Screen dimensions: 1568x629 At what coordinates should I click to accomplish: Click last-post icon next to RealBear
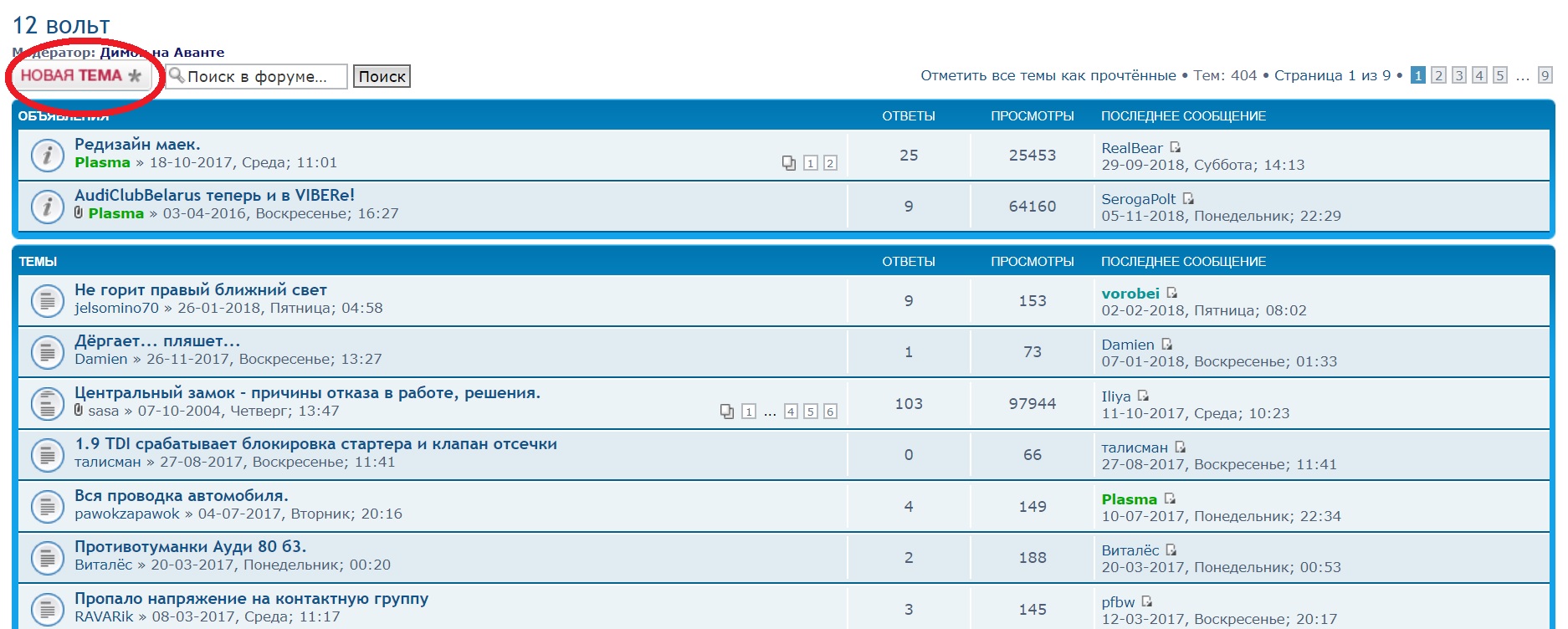click(x=1175, y=147)
